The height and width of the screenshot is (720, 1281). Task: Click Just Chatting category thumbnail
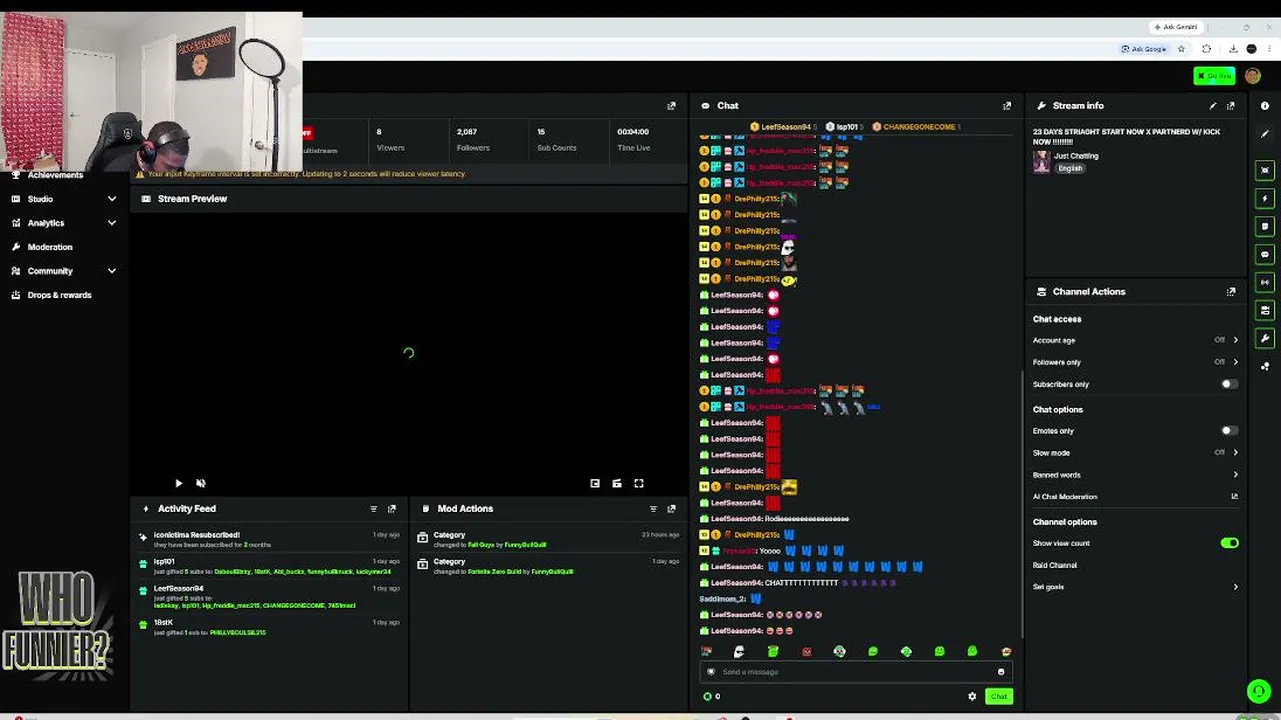point(1042,162)
